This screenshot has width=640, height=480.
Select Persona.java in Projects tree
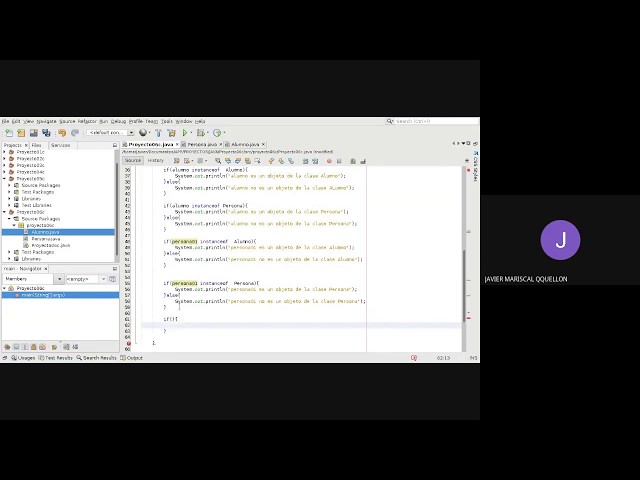coord(46,239)
